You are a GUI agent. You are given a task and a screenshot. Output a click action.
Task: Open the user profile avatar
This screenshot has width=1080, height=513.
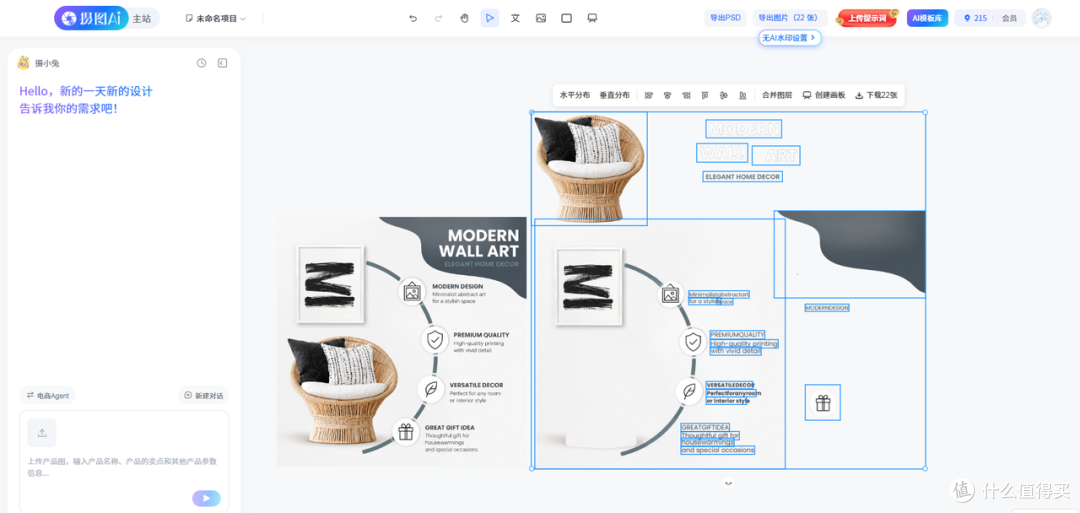tap(1041, 18)
